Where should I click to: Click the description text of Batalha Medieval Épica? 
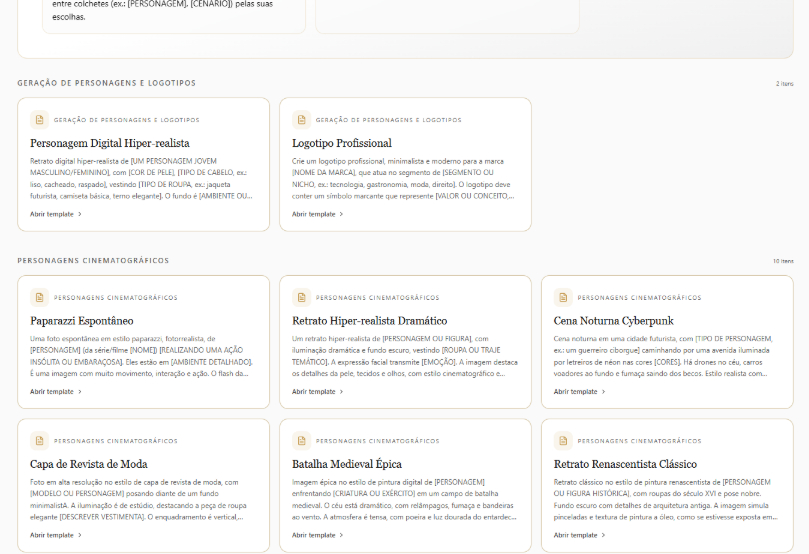(404, 499)
